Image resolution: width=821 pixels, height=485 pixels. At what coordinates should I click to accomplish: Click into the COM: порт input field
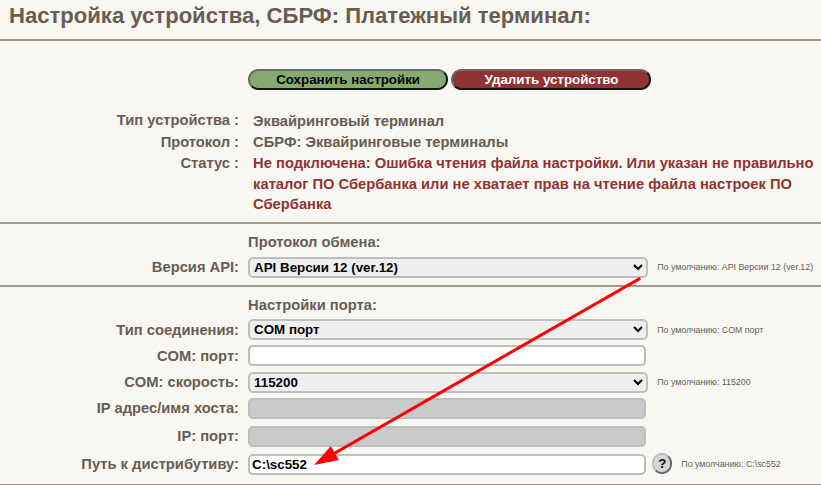(447, 356)
